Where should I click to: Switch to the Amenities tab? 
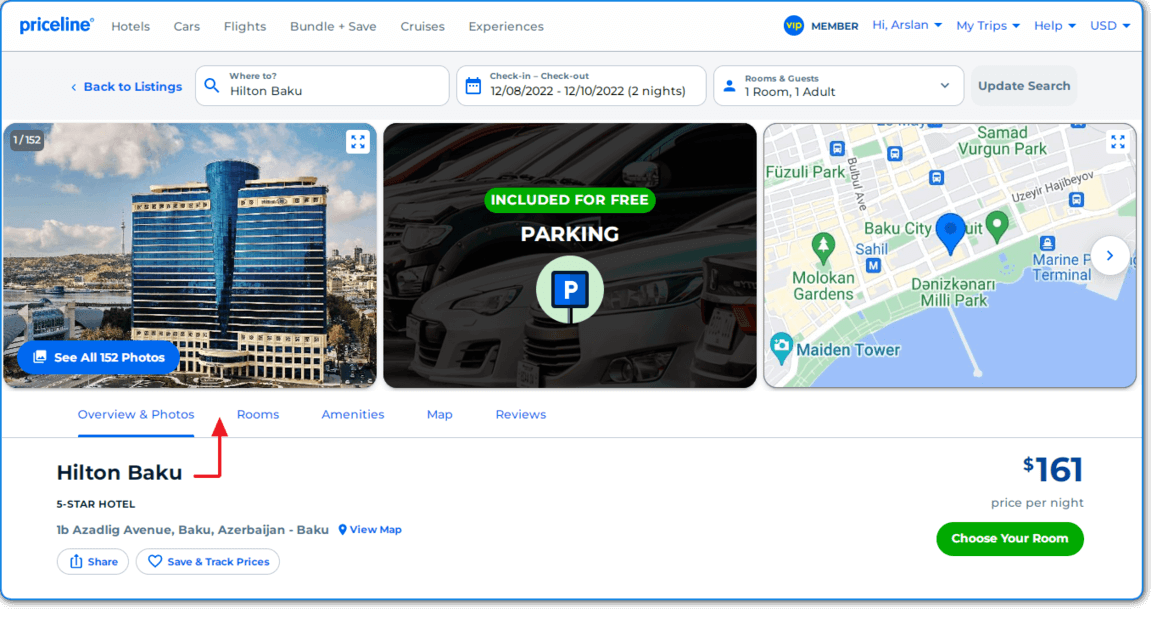pyautogui.click(x=353, y=415)
